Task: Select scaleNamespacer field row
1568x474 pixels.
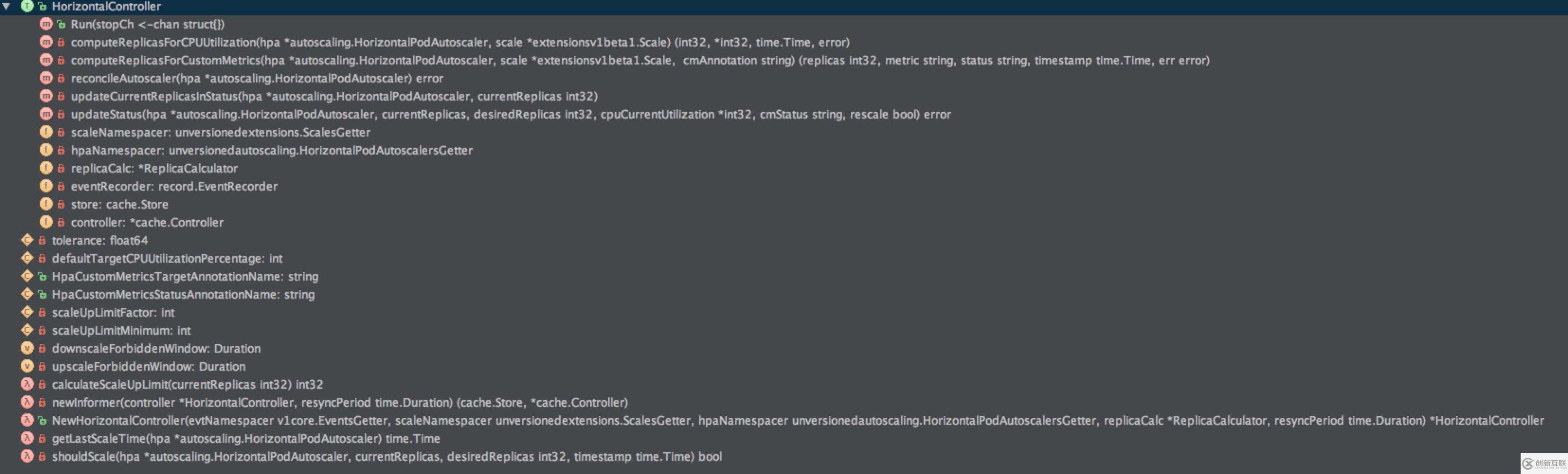Action: 220,132
